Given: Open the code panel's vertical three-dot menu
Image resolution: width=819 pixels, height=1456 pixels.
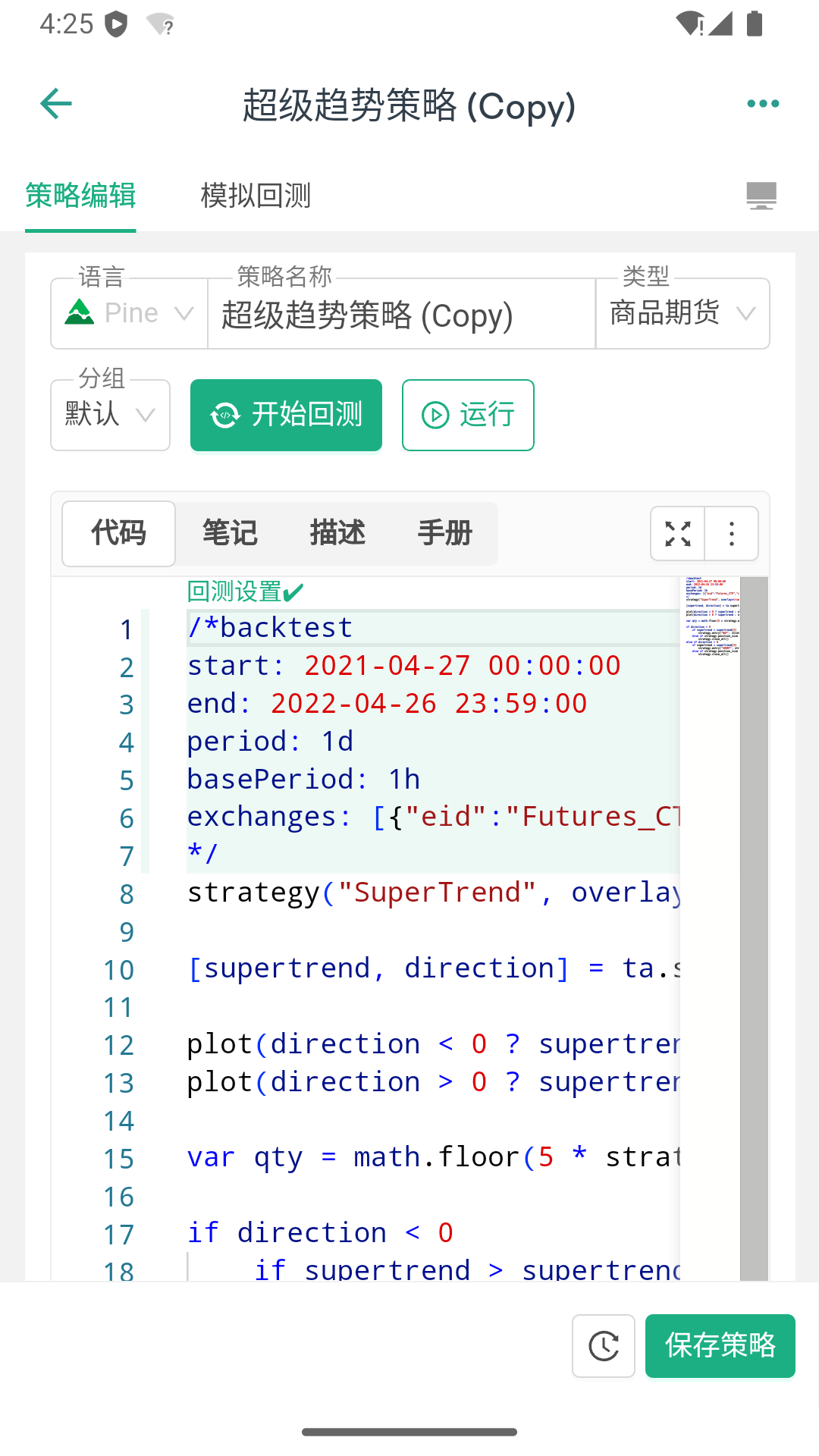Looking at the screenshot, I should pos(730,534).
